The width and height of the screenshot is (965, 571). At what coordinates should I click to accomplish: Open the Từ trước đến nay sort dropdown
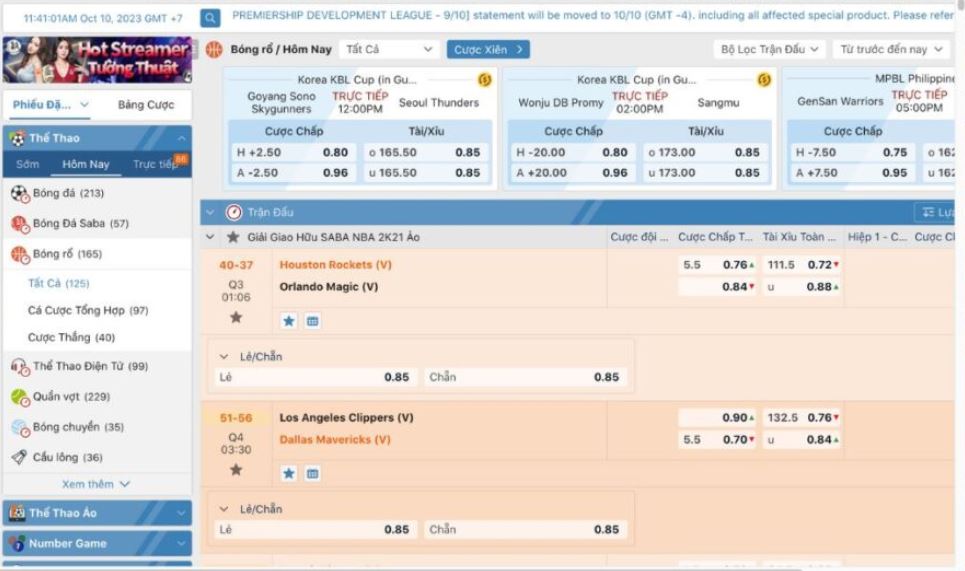pos(891,49)
